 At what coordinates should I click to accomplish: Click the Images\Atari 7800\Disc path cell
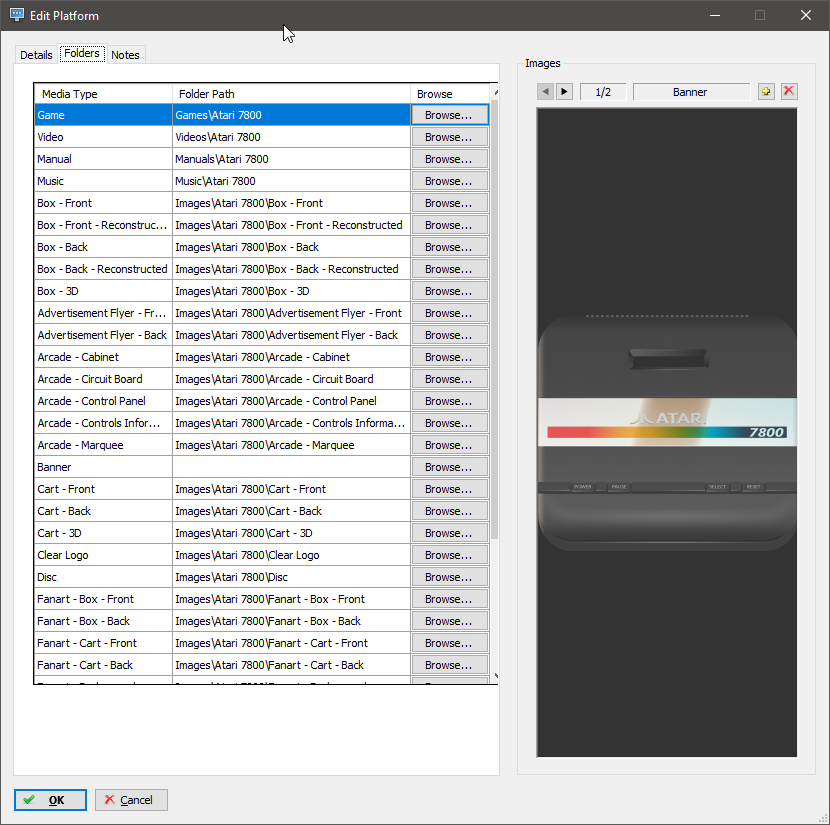[x=291, y=577]
